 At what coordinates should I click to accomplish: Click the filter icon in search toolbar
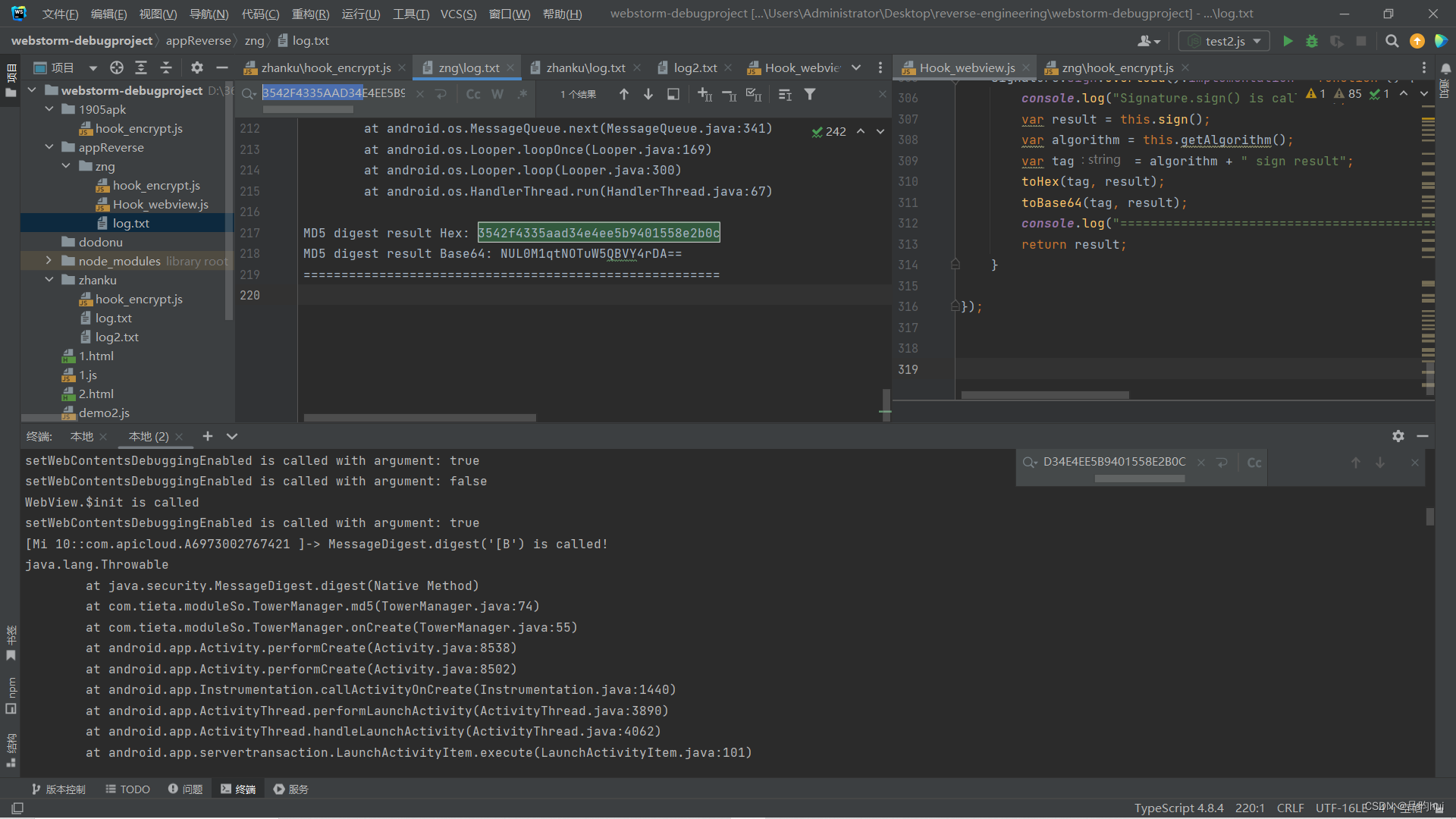(811, 94)
